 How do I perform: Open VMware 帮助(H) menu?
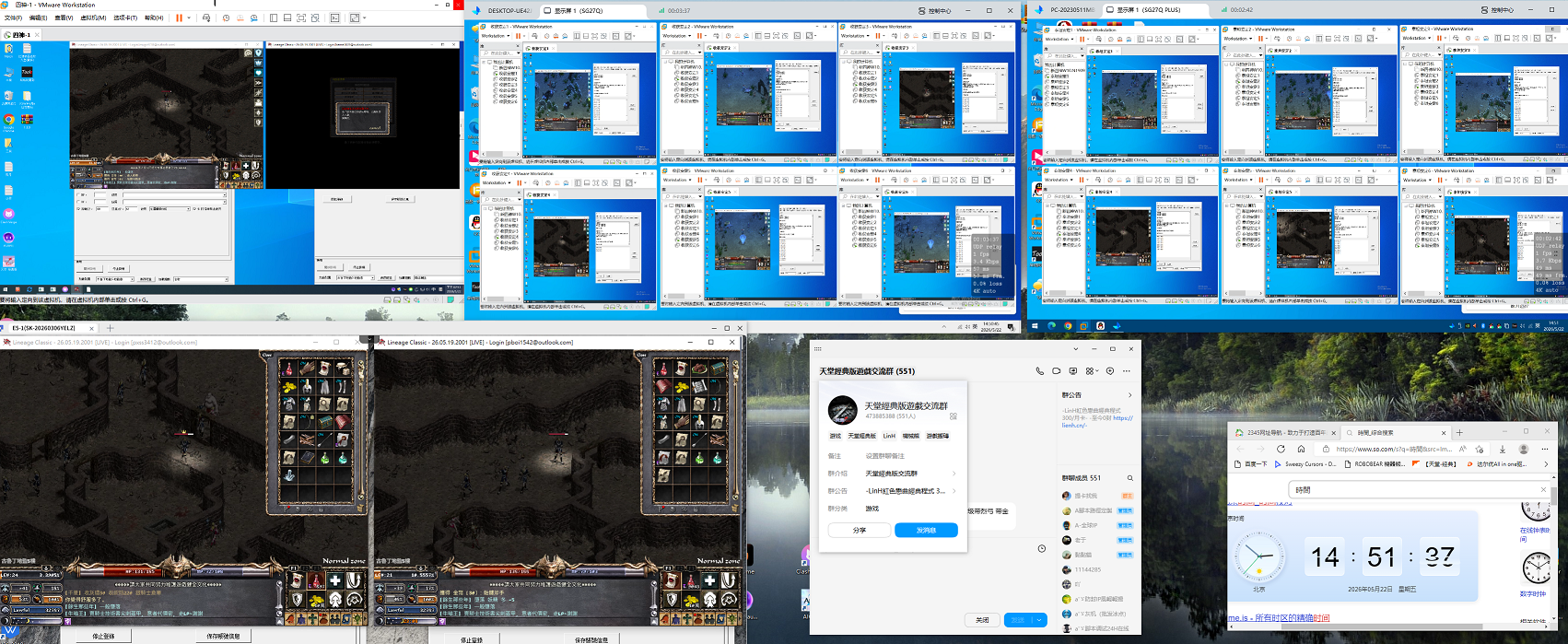(154, 18)
